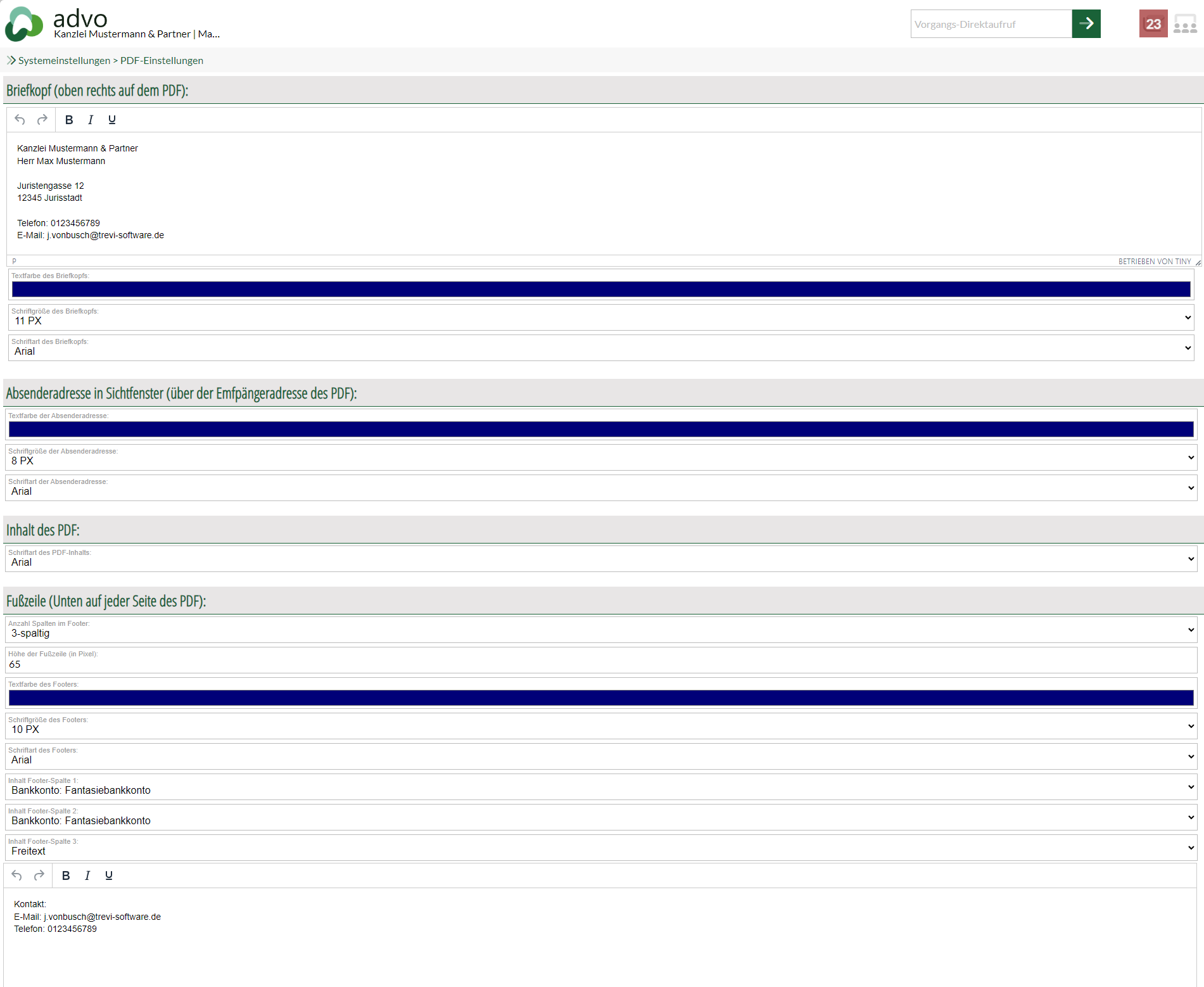The height and width of the screenshot is (987, 1204).
Task: Click the PDF-Einstellungen breadcrumb
Action: click(x=162, y=61)
